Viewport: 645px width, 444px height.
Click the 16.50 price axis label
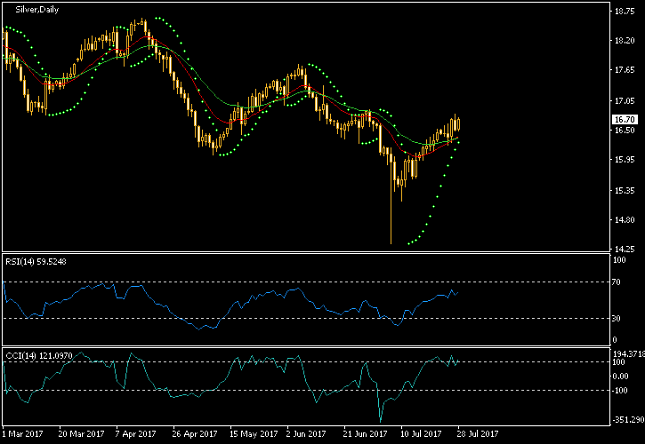(x=624, y=130)
